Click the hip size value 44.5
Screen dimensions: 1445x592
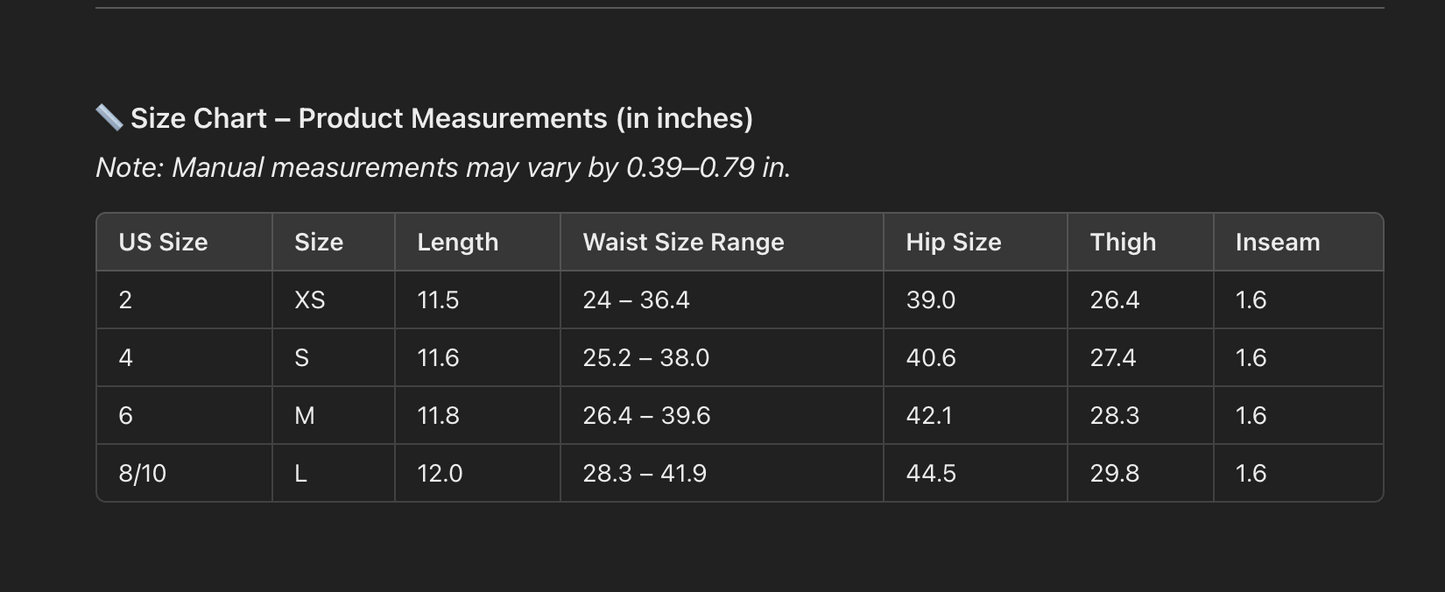click(x=930, y=473)
